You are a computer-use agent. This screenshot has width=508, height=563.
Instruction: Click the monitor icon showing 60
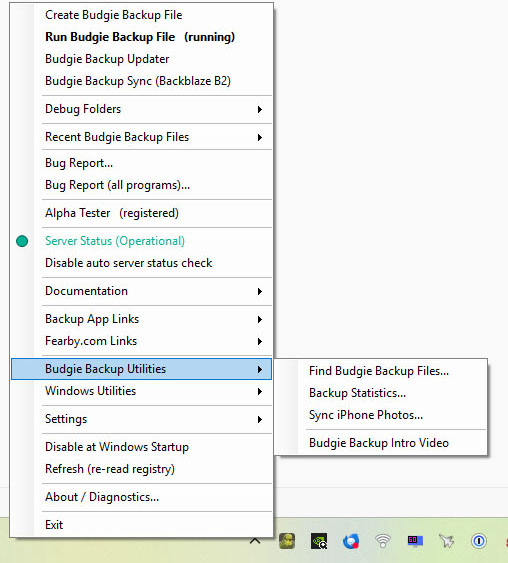point(415,541)
